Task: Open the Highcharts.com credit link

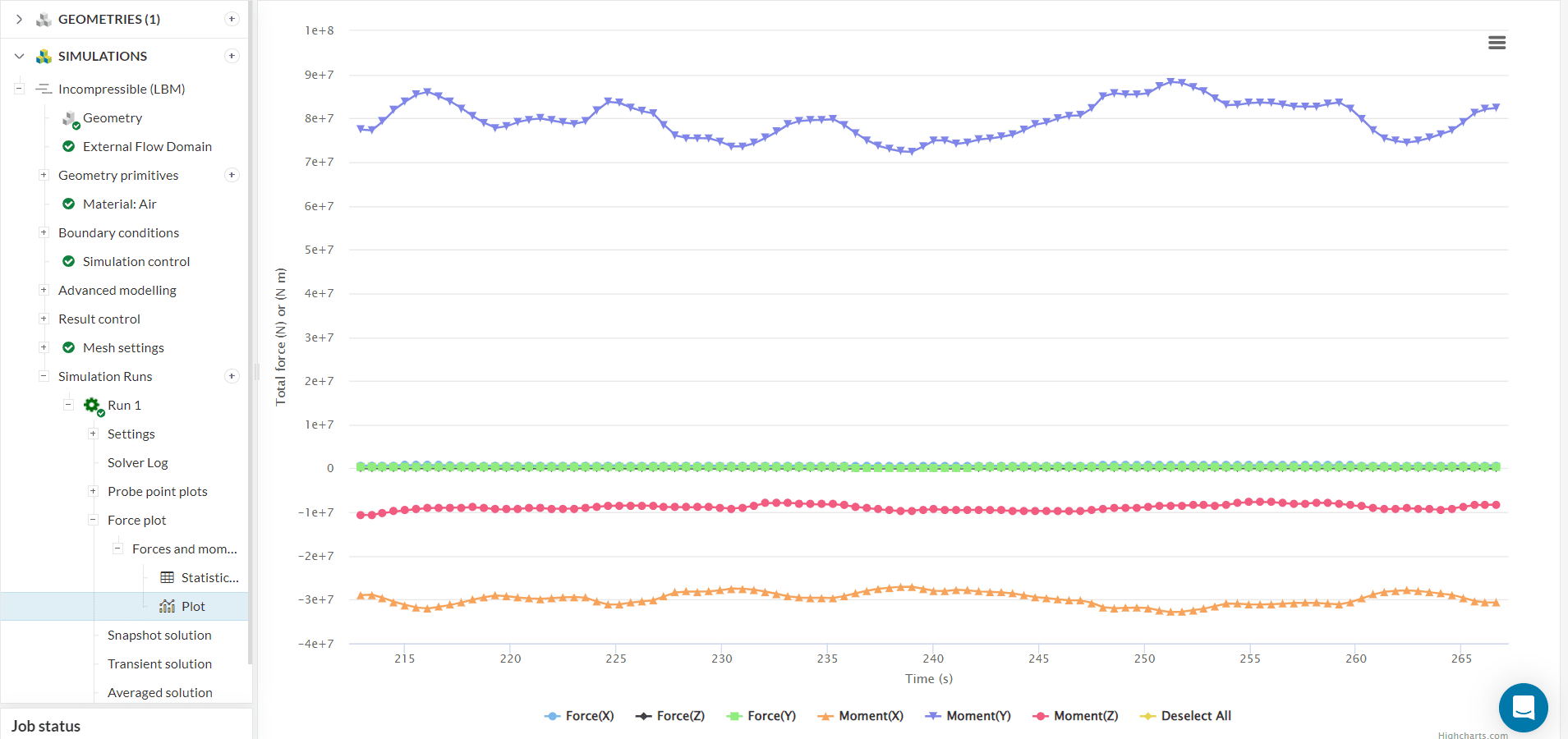Action: pos(1472,735)
